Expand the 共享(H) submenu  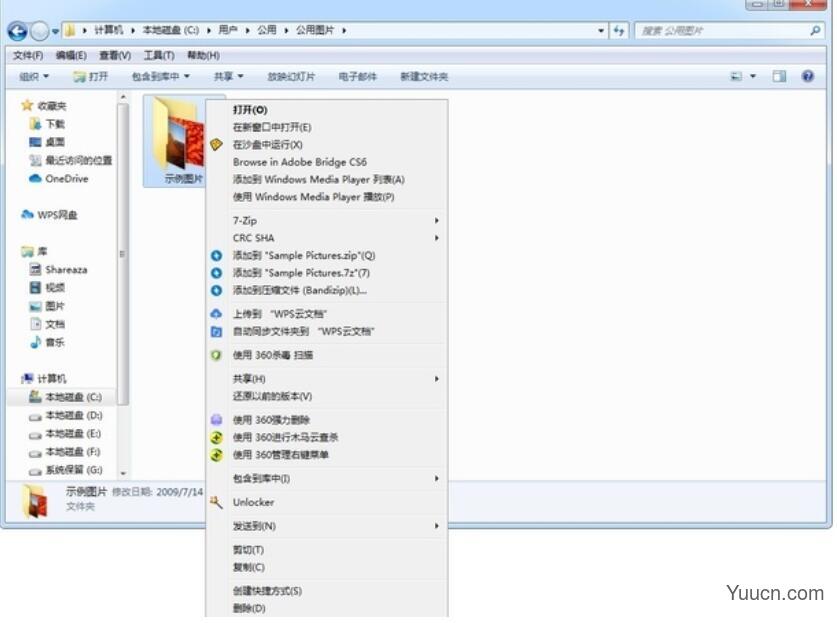coord(327,378)
